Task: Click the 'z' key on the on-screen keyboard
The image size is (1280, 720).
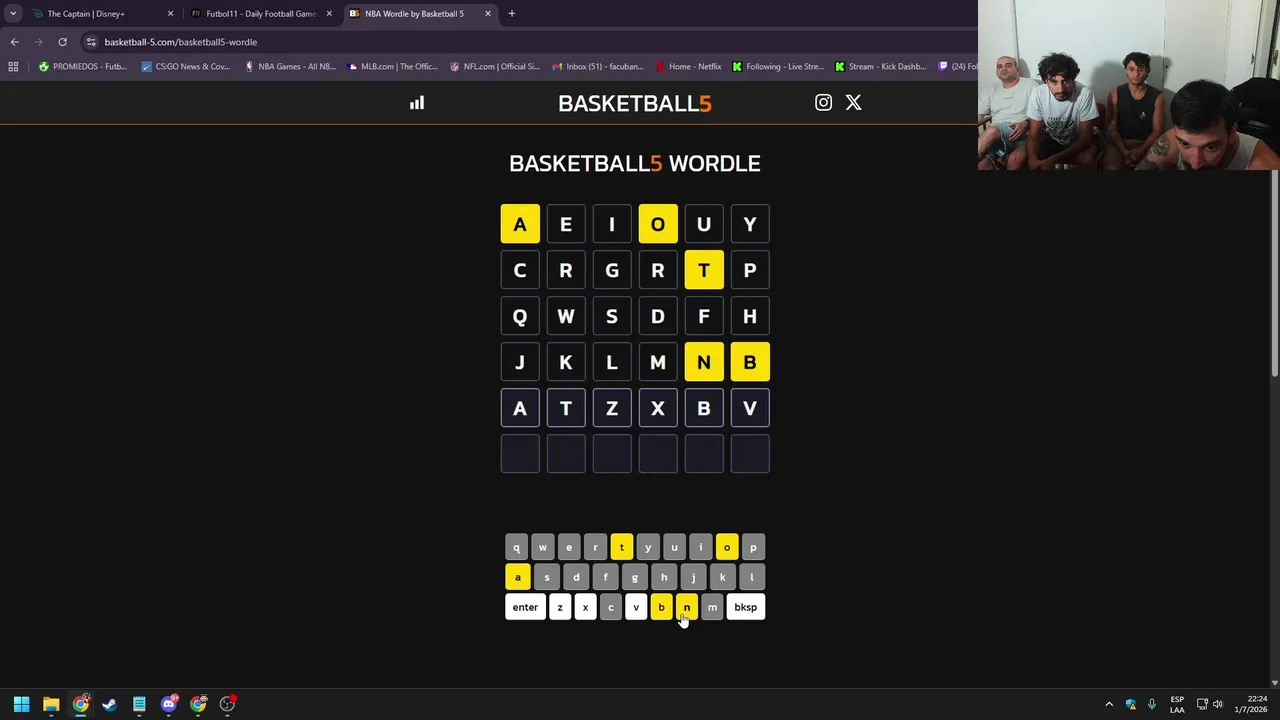Action: [x=560, y=607]
